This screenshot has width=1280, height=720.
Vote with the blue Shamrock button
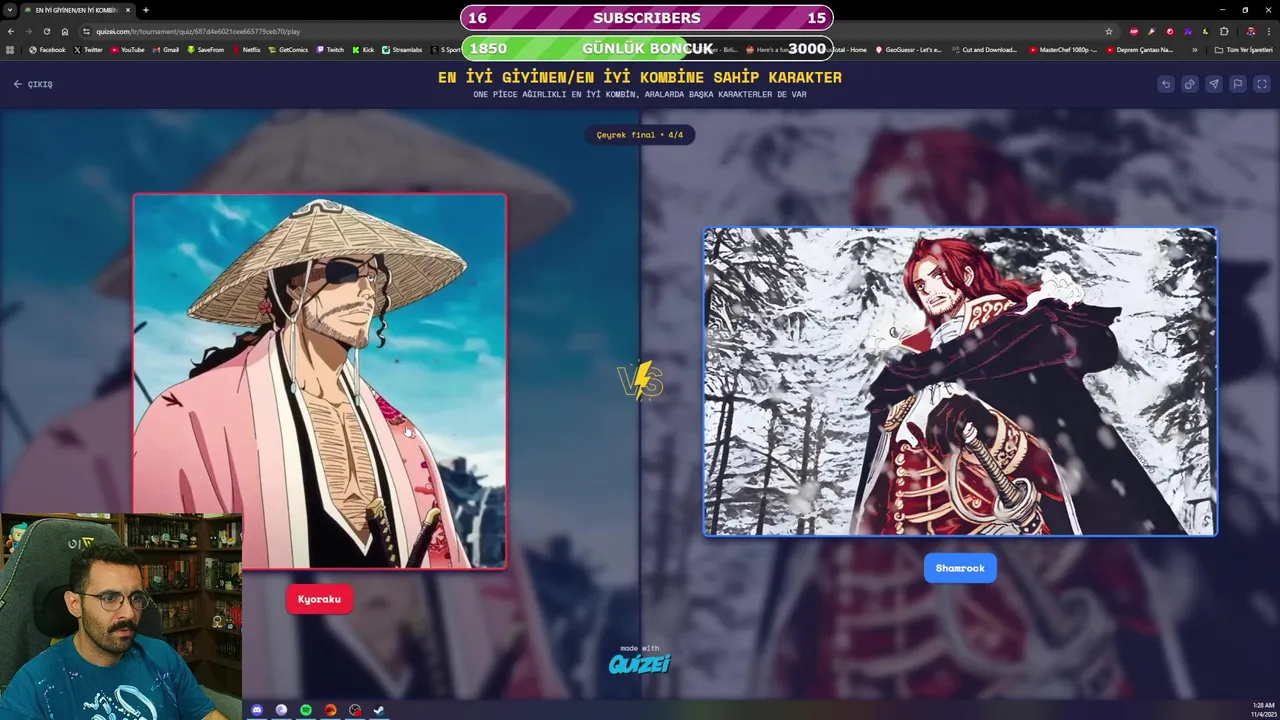click(x=960, y=568)
